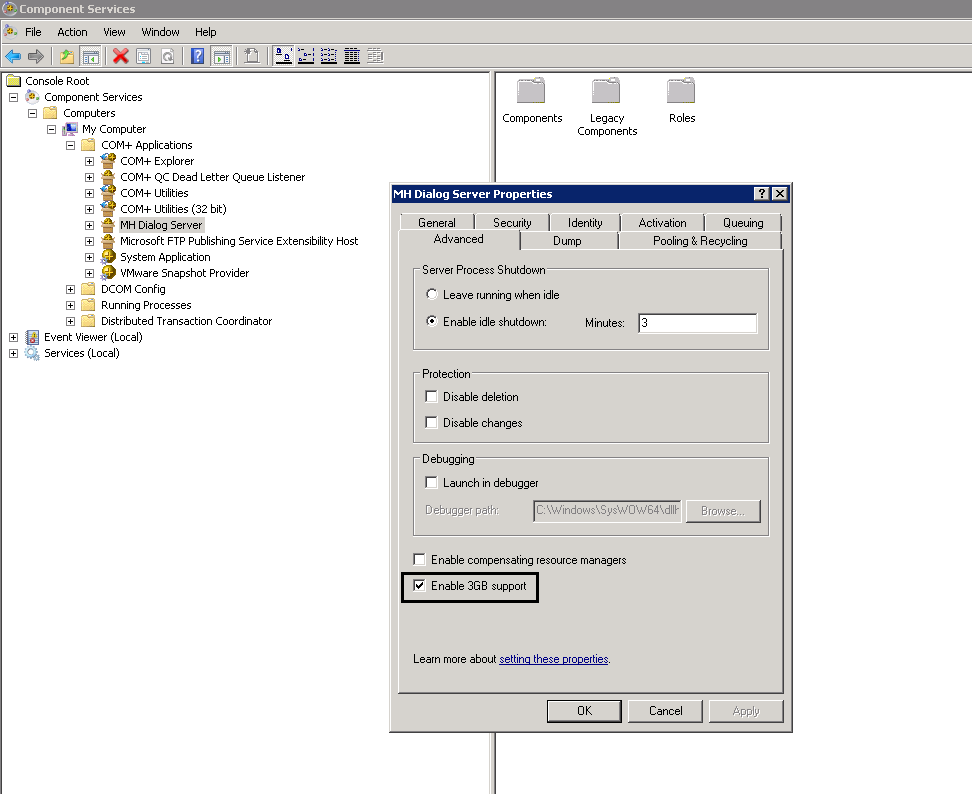Switch to the Queuing tab
Image resolution: width=972 pixels, height=794 pixels.
tap(743, 223)
